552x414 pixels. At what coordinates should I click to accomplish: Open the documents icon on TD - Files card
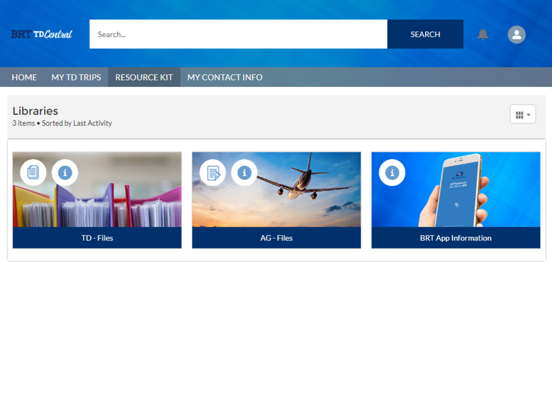(x=33, y=172)
